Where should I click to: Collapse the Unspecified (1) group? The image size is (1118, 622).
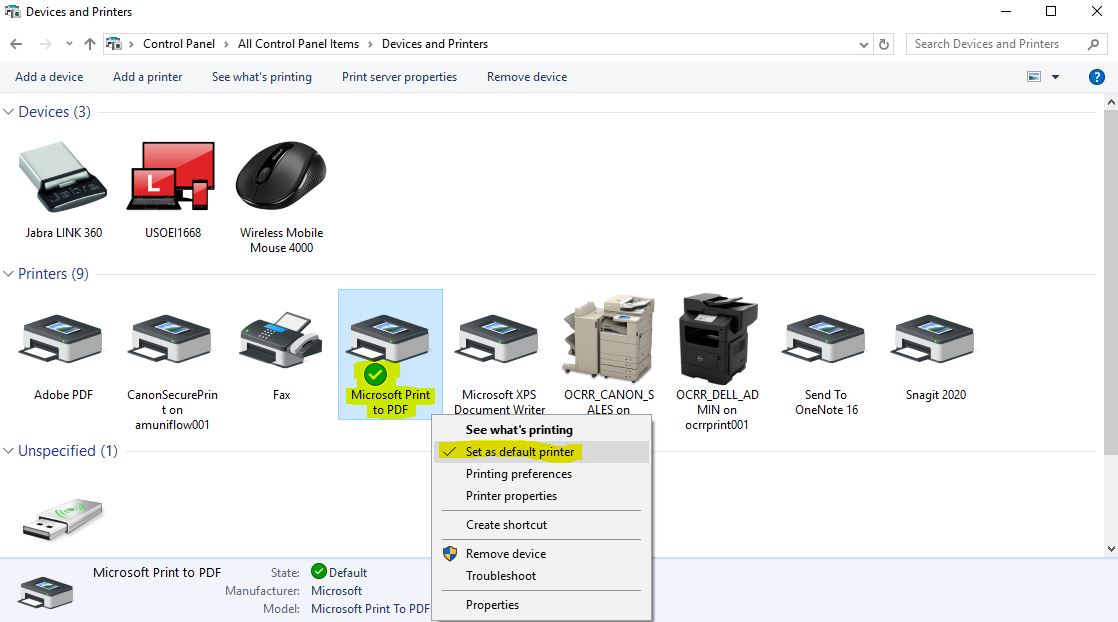click(9, 451)
